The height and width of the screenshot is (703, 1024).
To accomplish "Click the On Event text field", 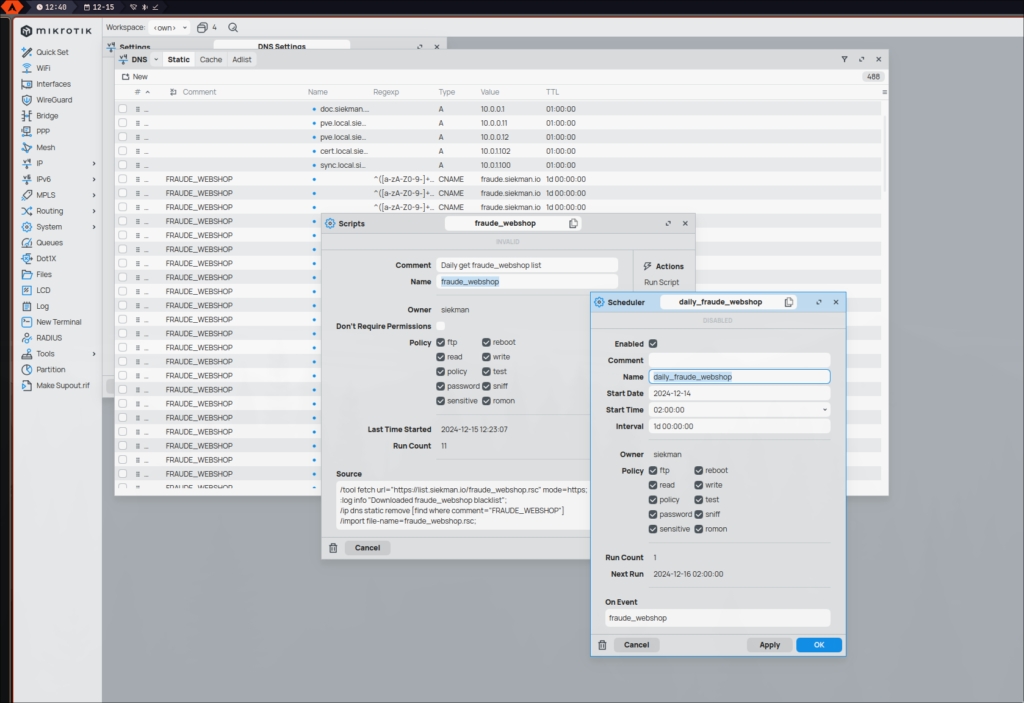I will (x=717, y=618).
